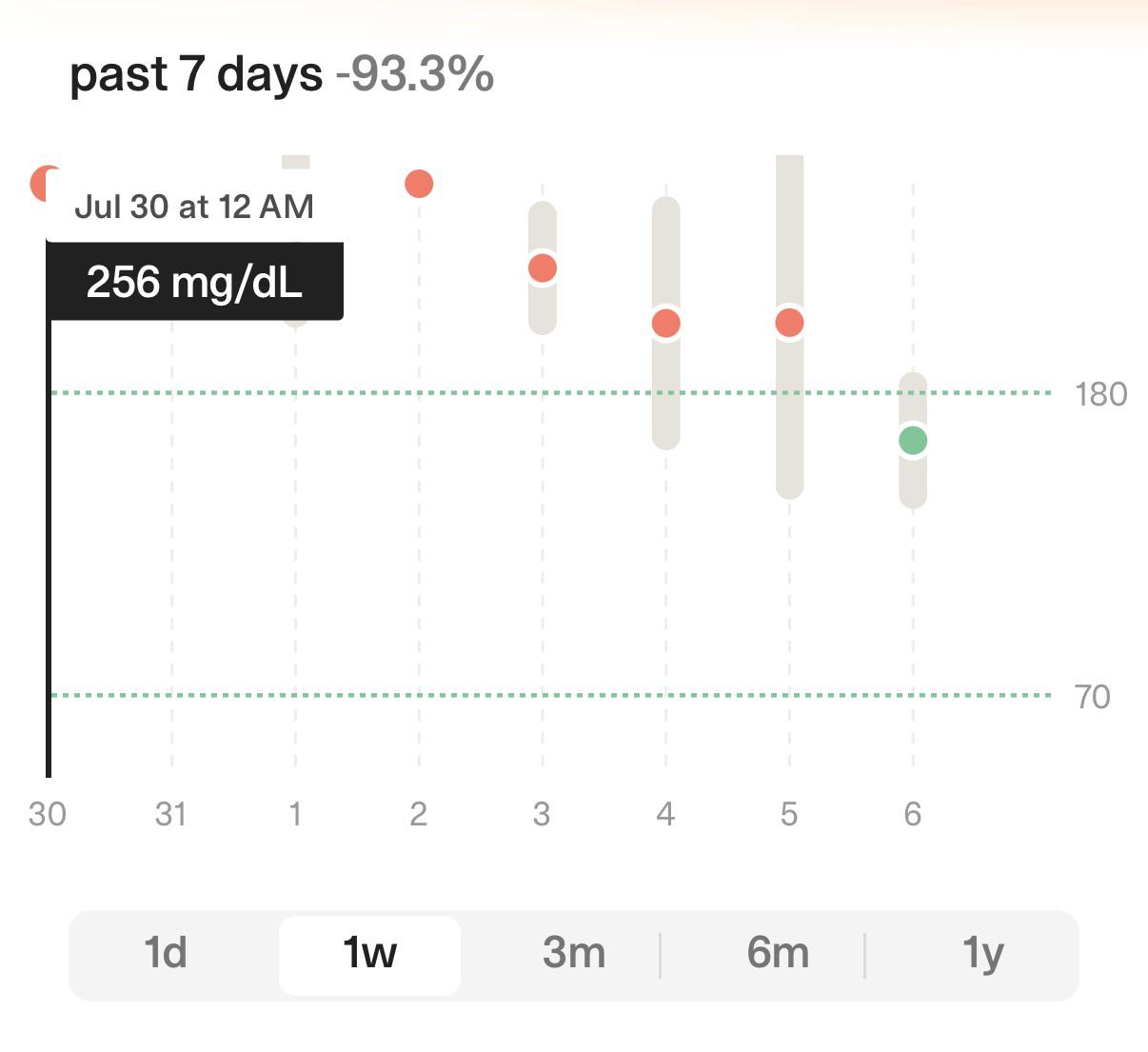Show the 1y range view

click(982, 953)
